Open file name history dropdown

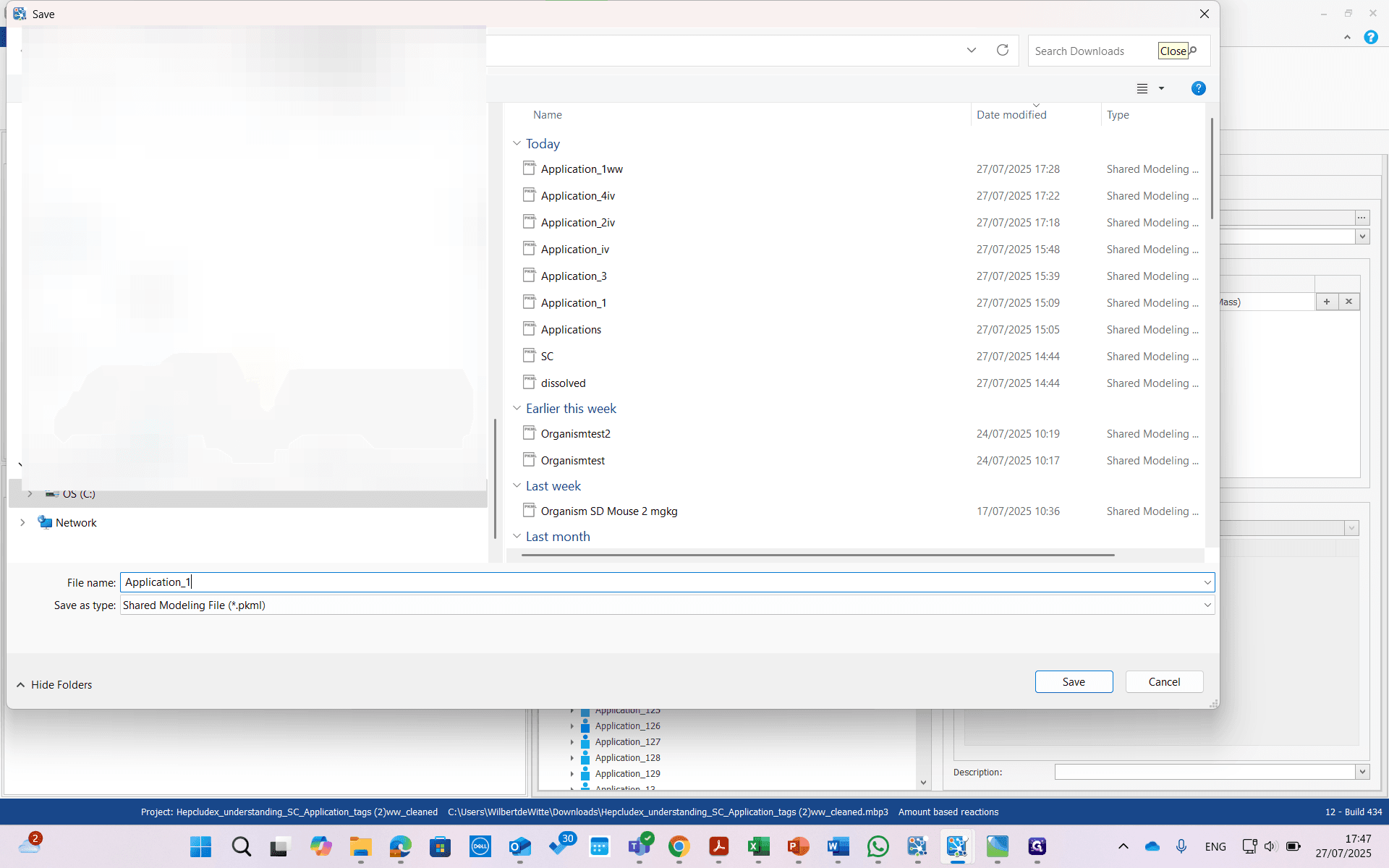(x=1207, y=582)
